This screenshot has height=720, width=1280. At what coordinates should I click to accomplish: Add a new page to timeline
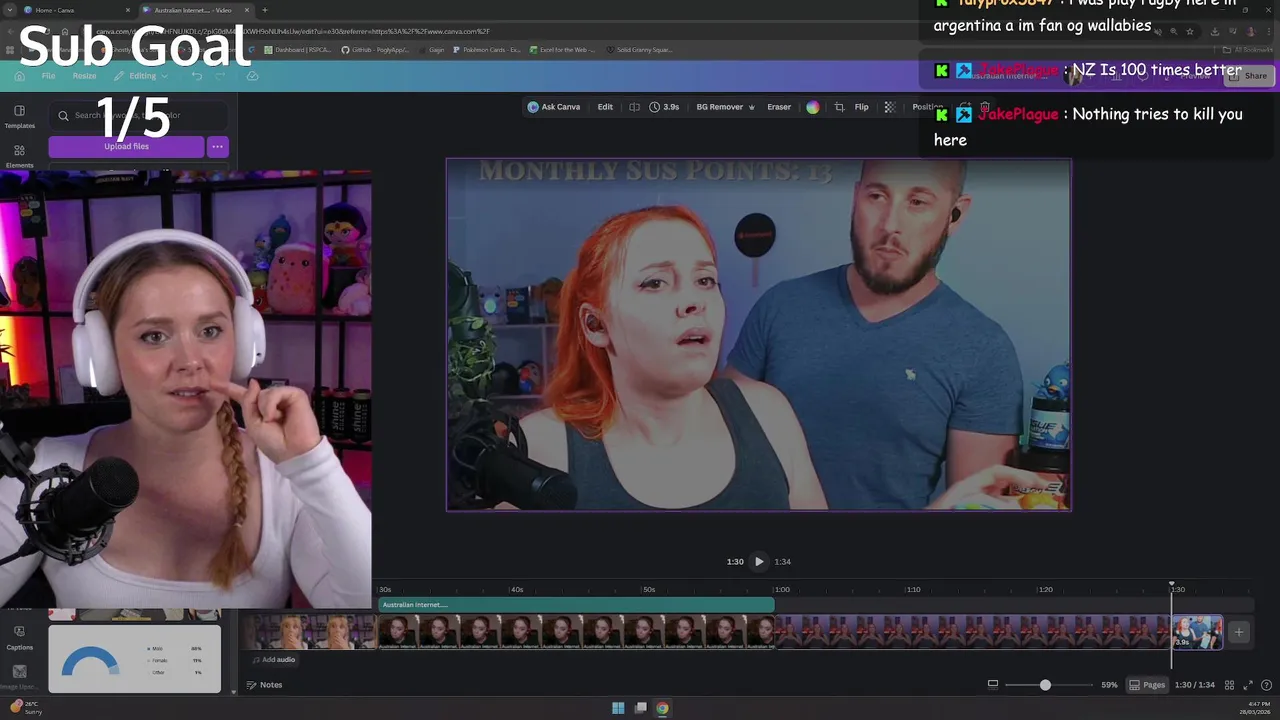(x=1238, y=632)
